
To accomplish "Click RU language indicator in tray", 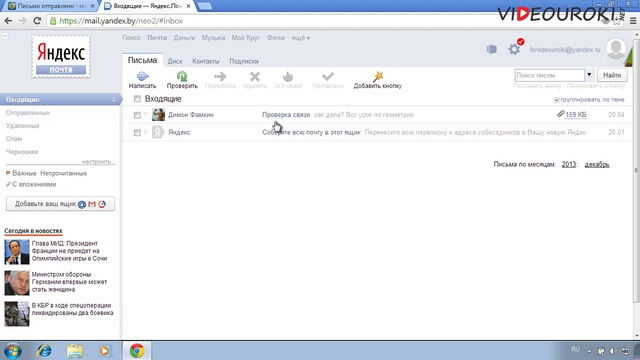I will [576, 350].
